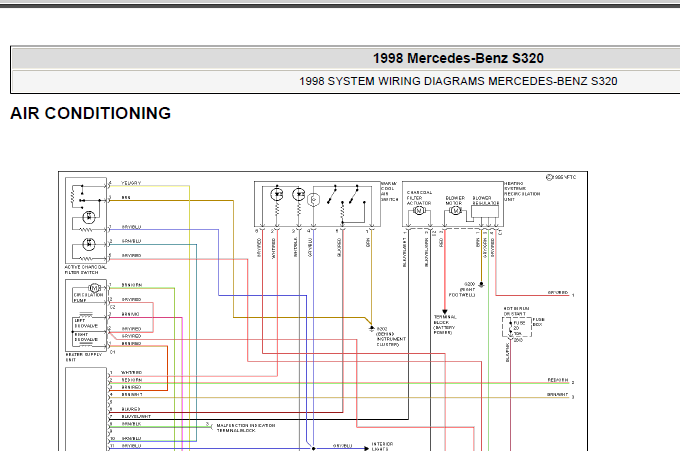Viewport: 680px width, 451px height.
Task: Click the 'RIGHT DUOVALVE' component label
Action: [x=86, y=337]
